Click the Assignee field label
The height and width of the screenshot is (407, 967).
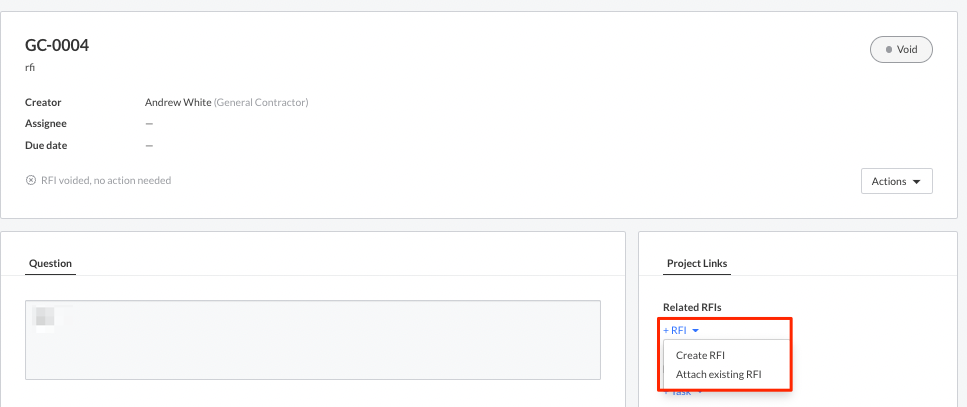(46, 124)
